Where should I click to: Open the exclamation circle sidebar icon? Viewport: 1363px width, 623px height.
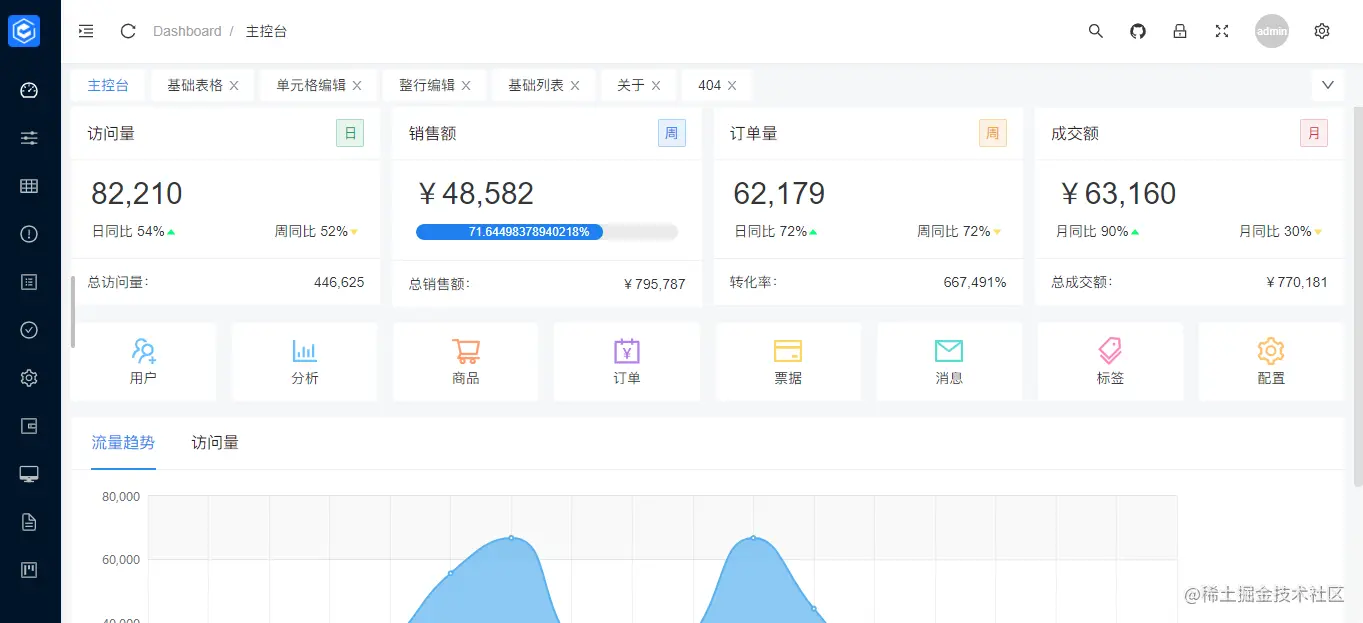29,234
